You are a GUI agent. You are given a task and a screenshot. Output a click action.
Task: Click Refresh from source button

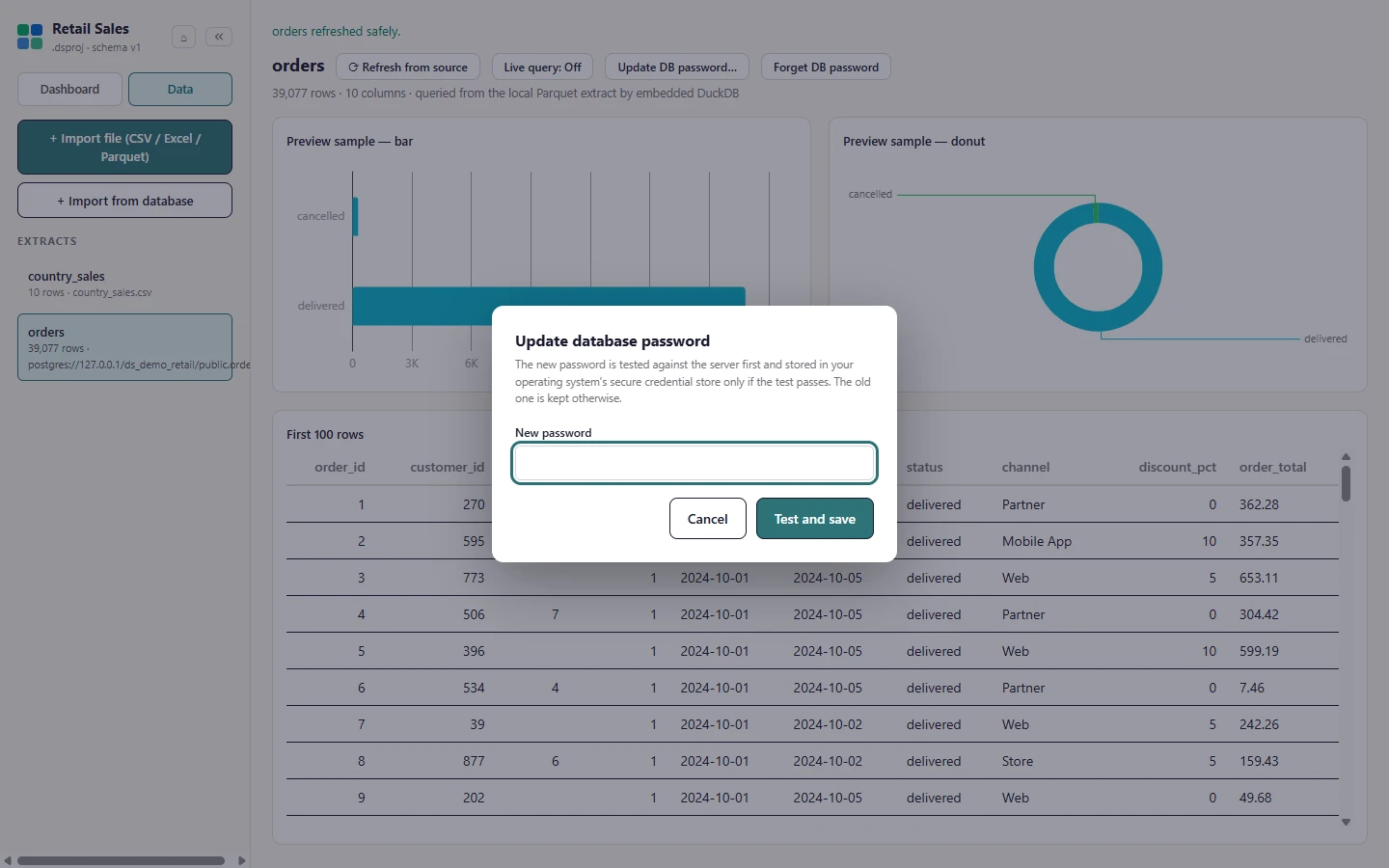(x=408, y=68)
